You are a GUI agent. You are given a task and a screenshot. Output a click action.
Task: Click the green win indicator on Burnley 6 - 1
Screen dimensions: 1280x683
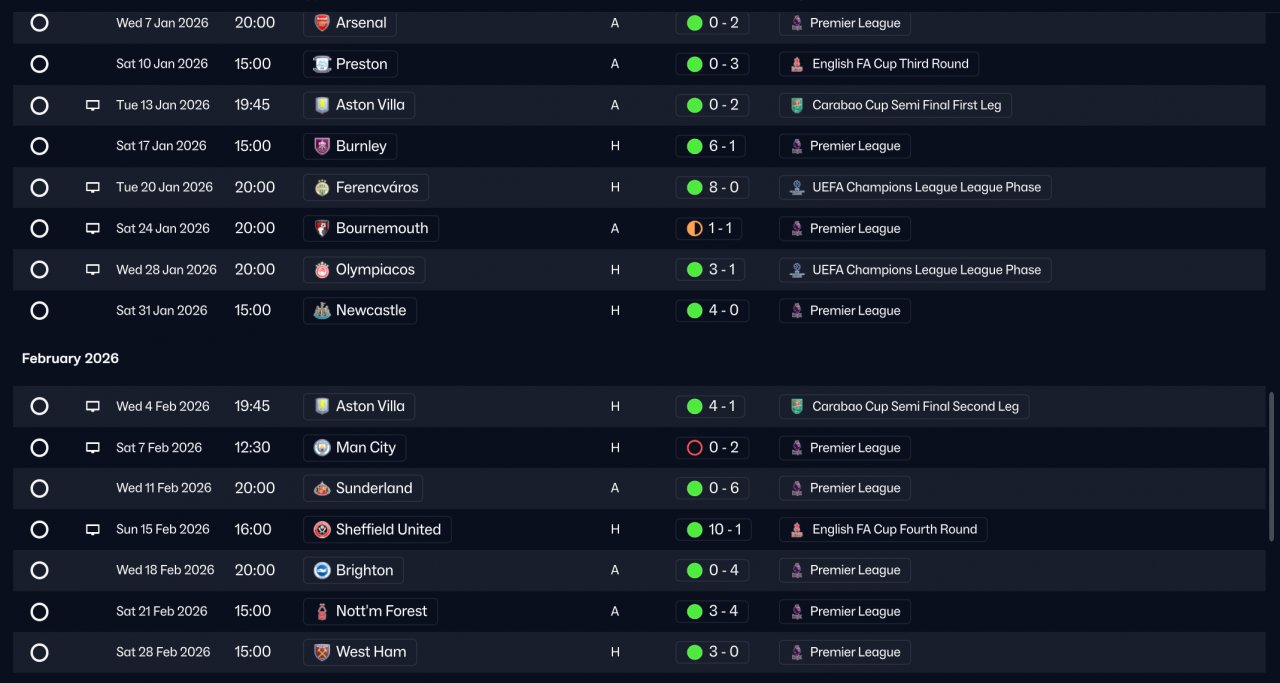point(694,146)
